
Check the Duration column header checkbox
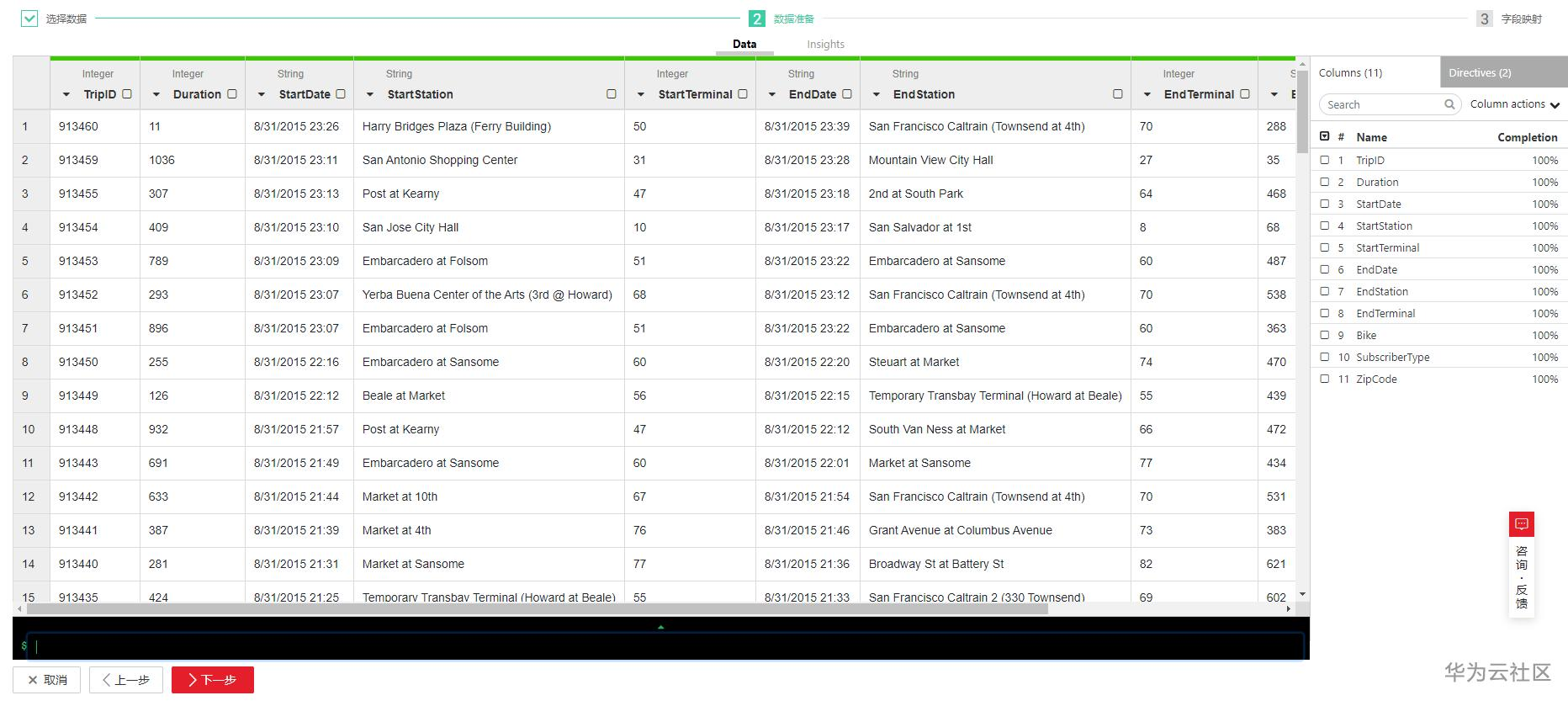tap(232, 94)
